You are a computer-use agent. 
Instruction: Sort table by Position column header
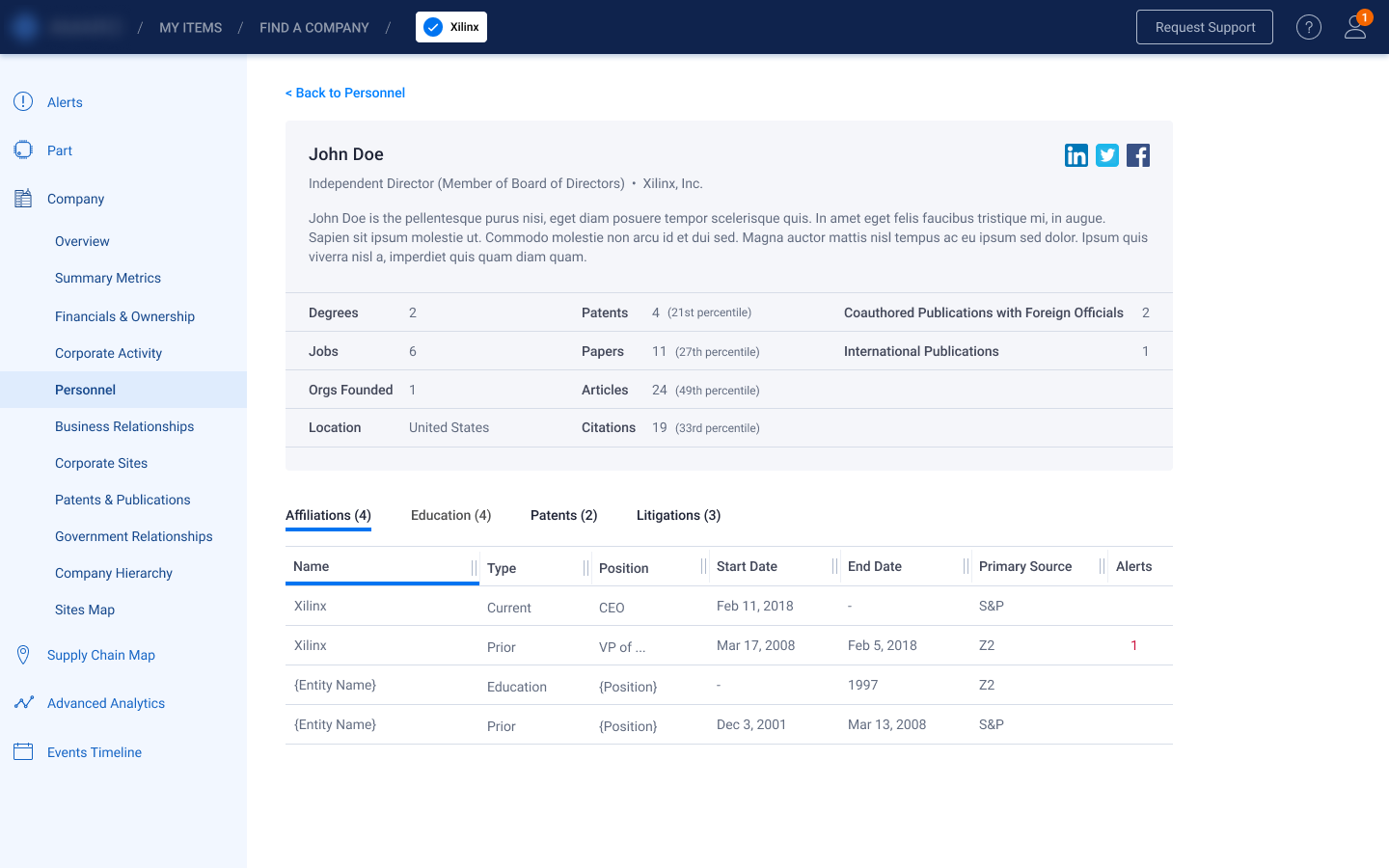pos(624,568)
